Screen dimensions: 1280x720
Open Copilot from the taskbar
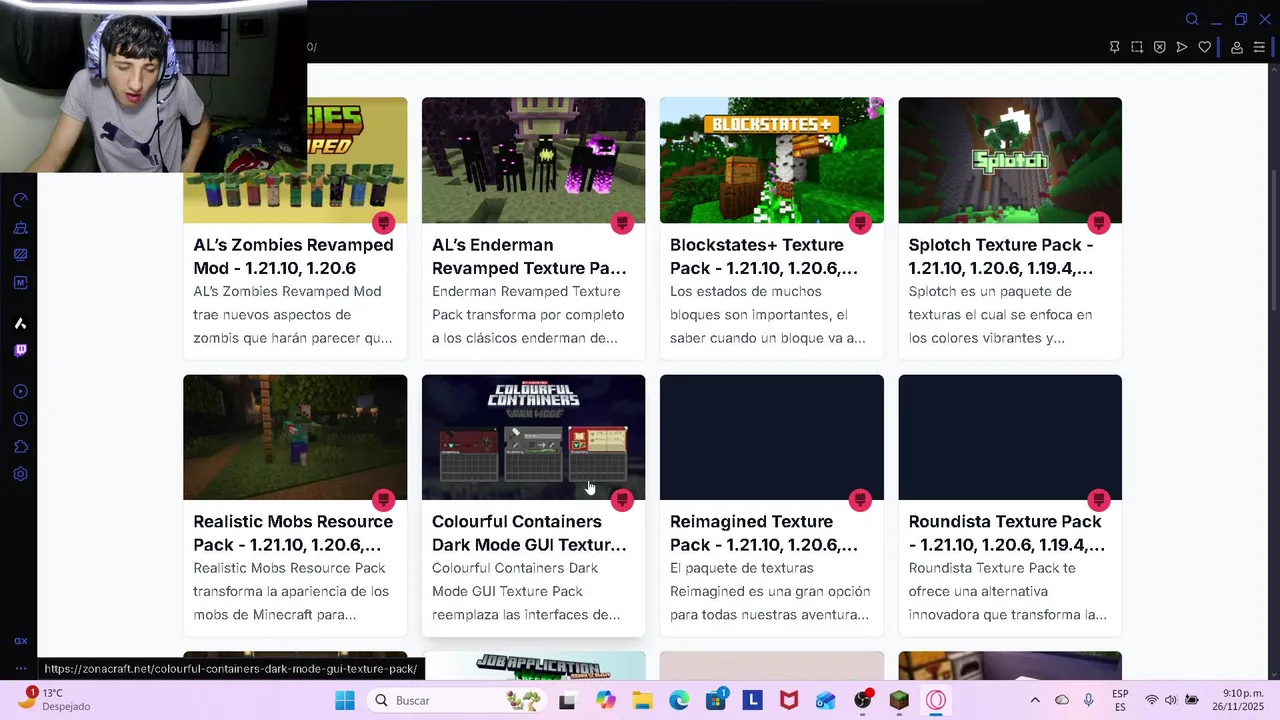[605, 700]
